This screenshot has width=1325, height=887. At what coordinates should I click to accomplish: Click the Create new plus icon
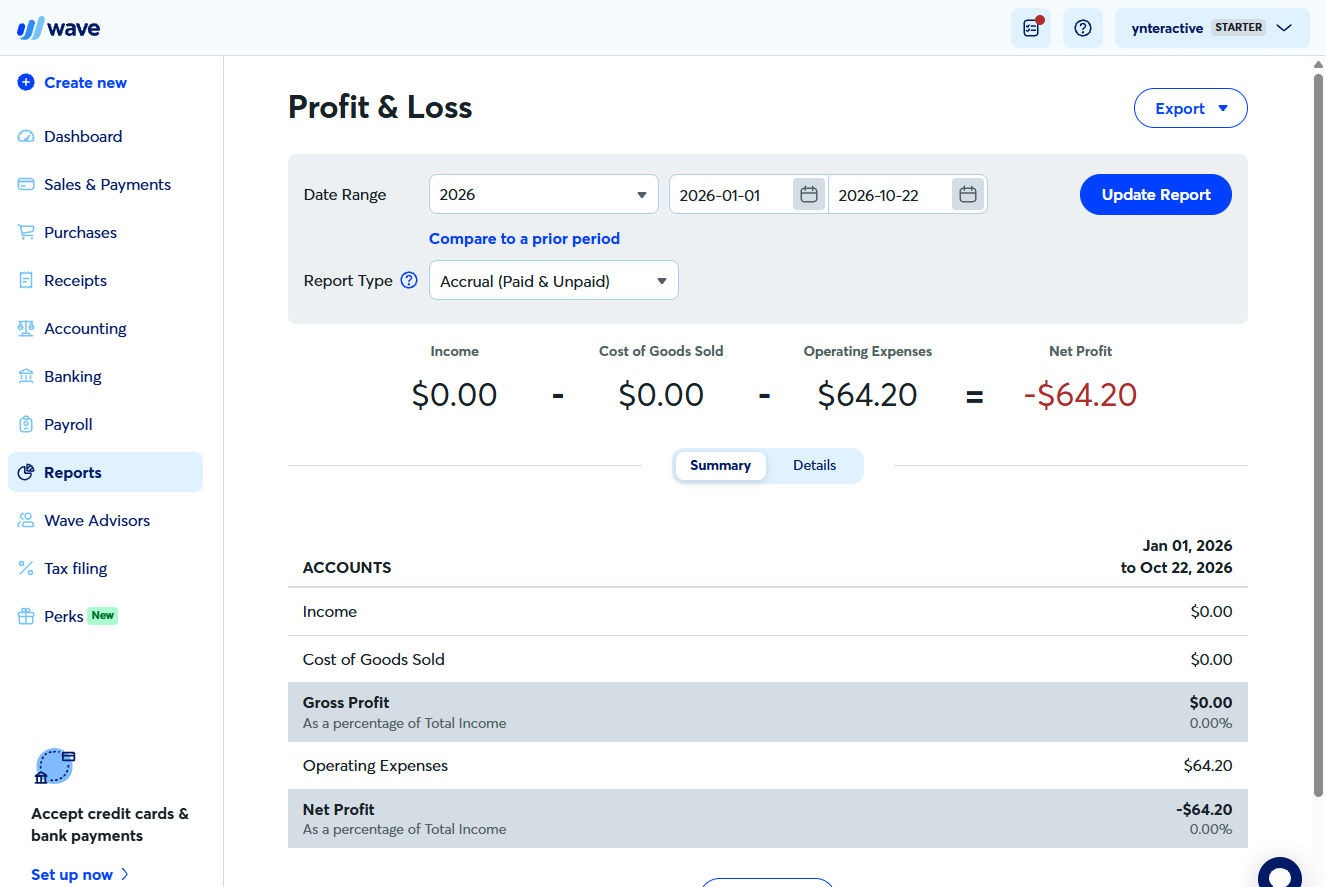coord(26,83)
